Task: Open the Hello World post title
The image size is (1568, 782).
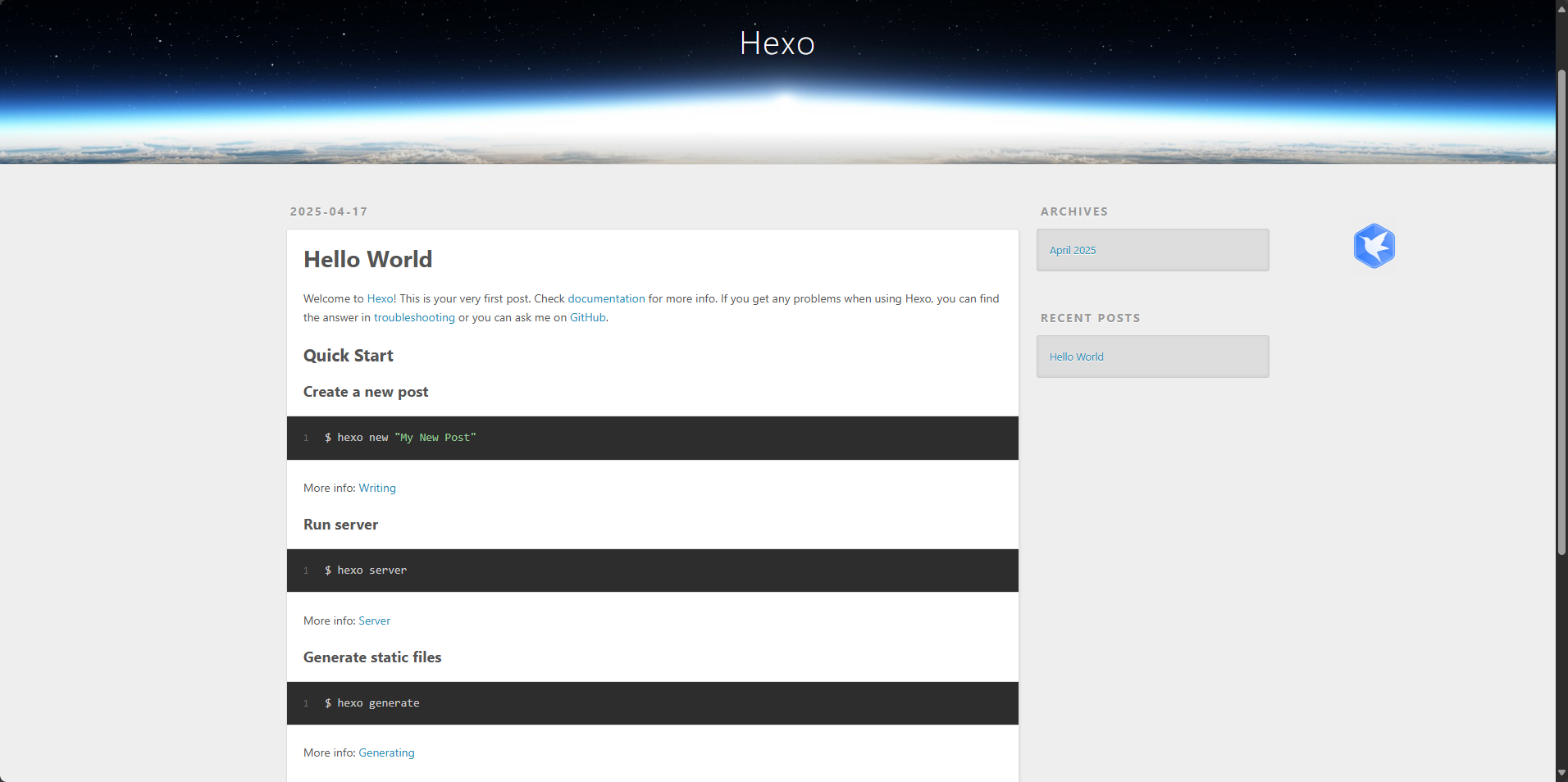Action: [x=367, y=259]
